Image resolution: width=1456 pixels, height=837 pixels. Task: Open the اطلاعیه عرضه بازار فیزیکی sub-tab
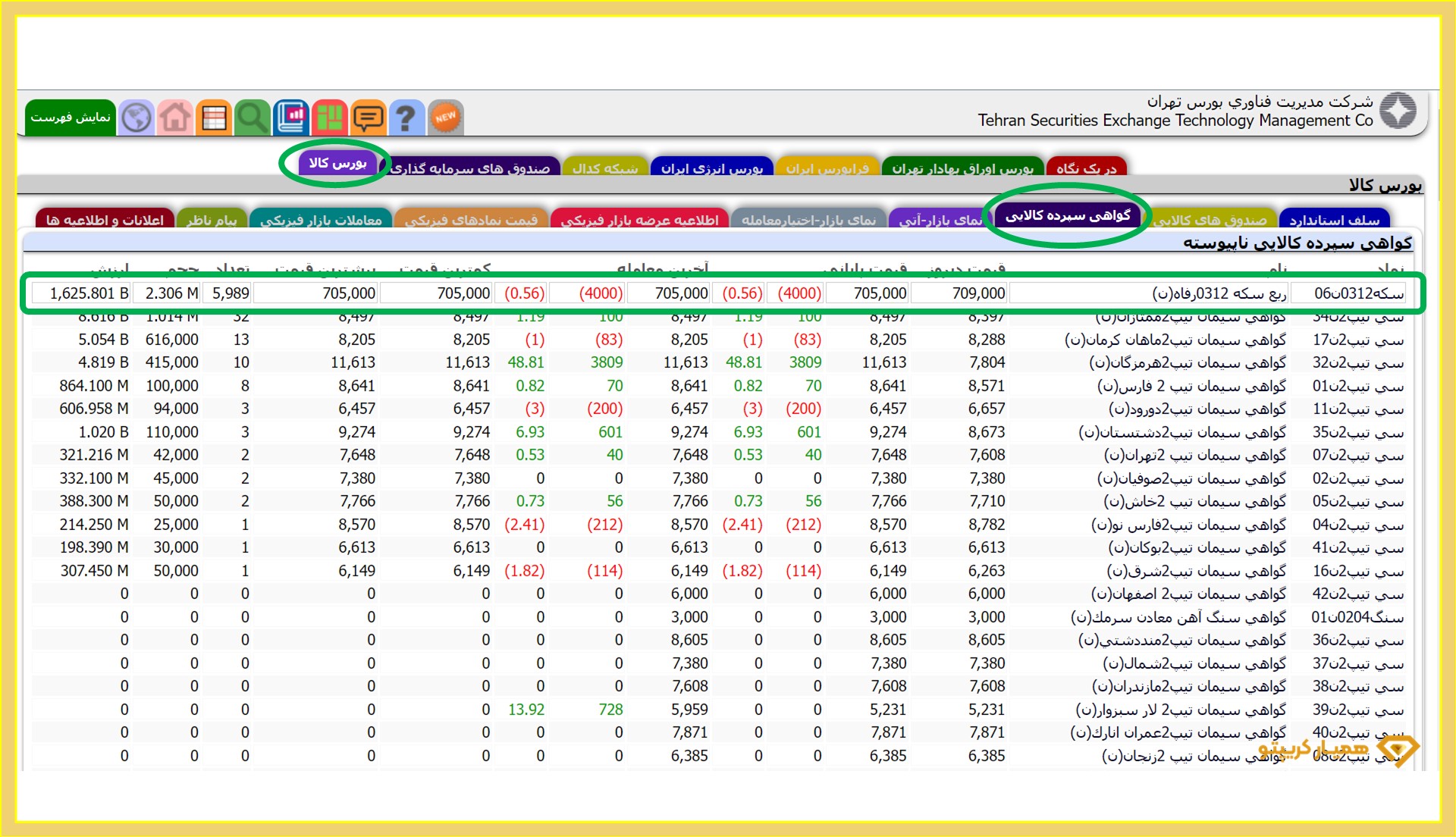pyautogui.click(x=639, y=220)
